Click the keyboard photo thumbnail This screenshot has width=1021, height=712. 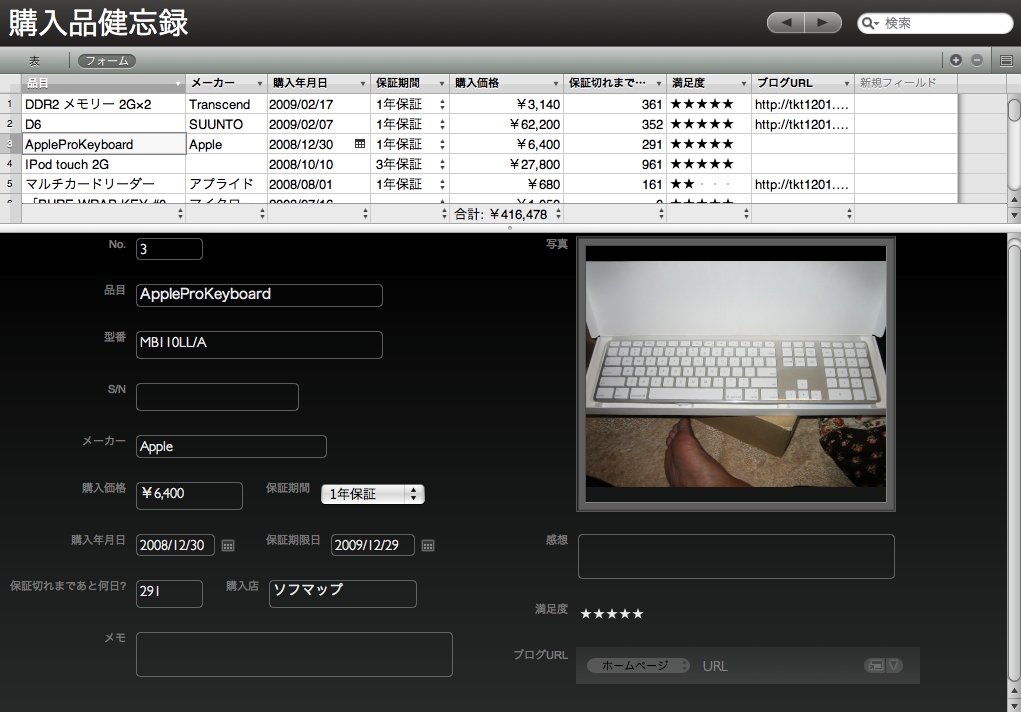point(736,373)
